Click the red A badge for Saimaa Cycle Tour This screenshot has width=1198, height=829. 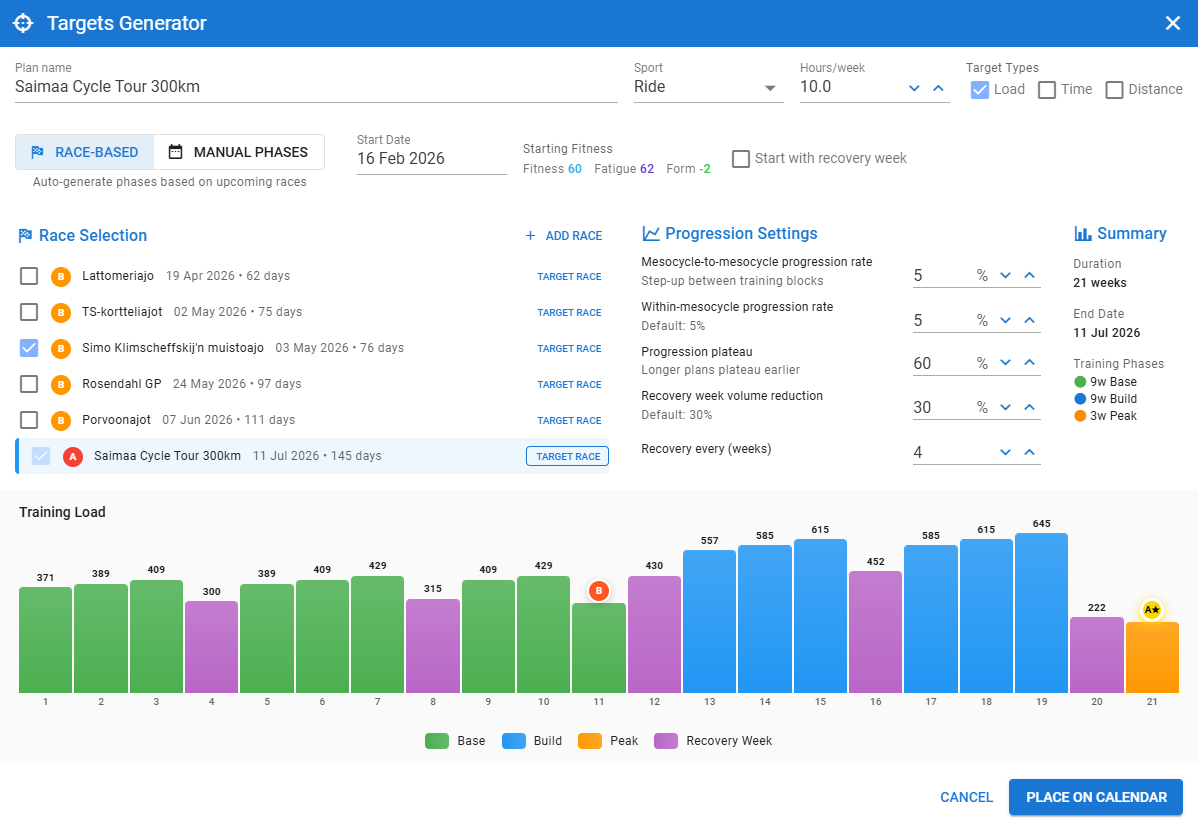pos(72,456)
